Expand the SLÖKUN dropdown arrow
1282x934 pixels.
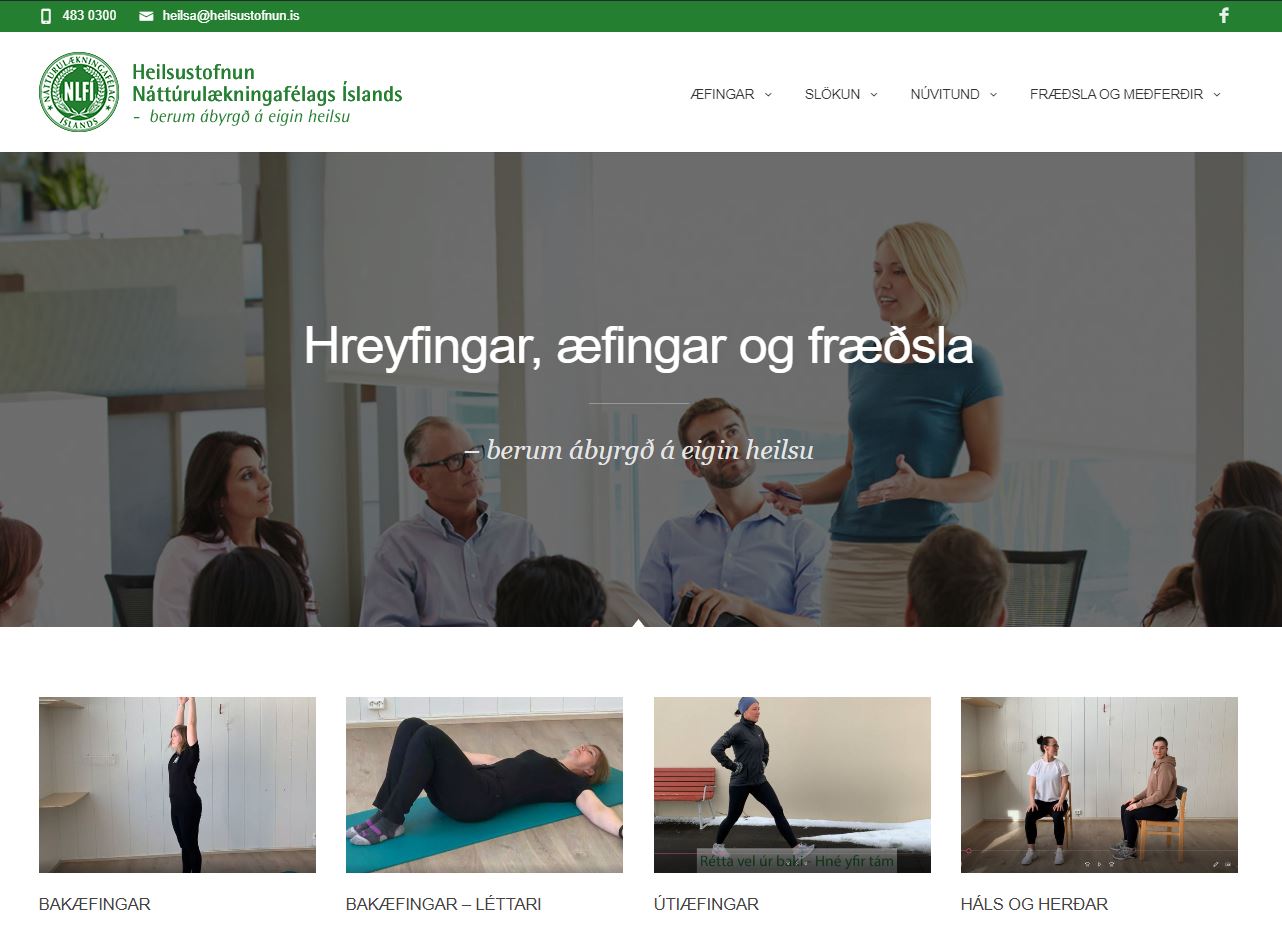(873, 95)
